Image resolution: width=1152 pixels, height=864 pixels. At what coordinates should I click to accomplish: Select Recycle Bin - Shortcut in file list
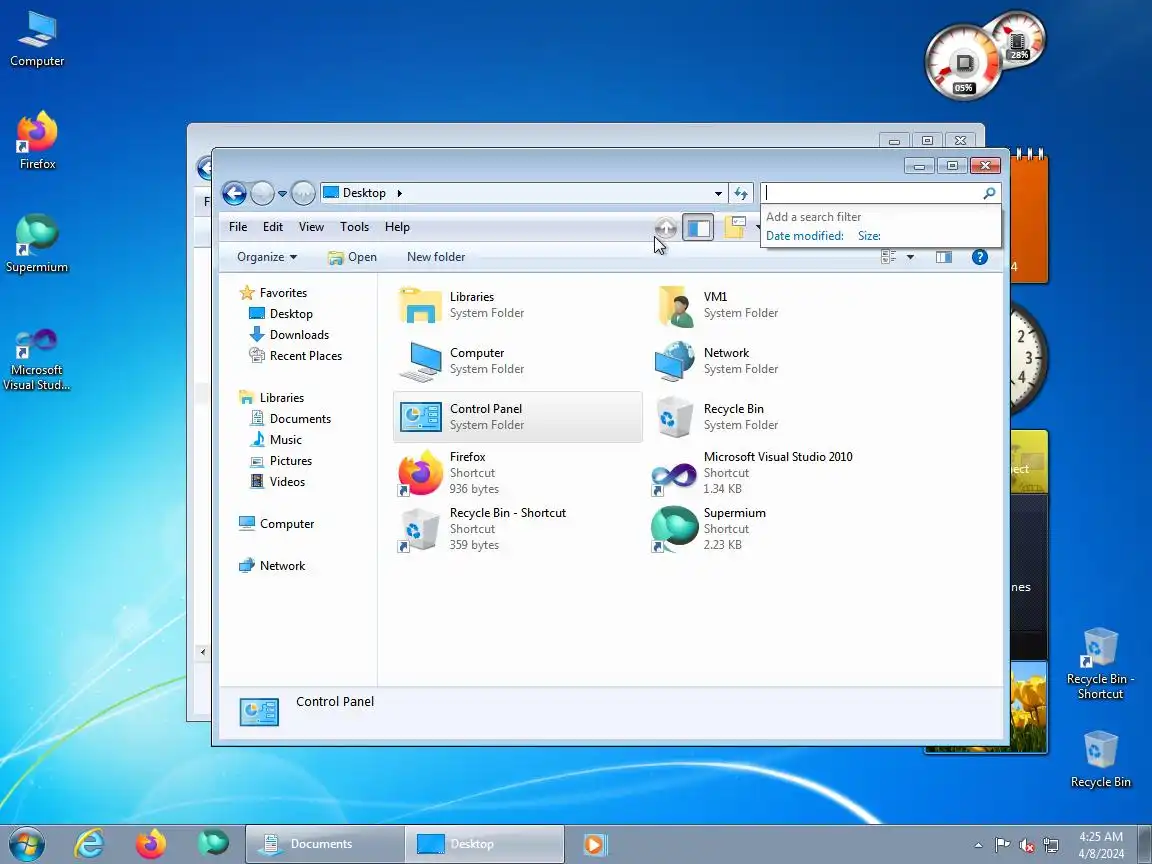(x=517, y=529)
